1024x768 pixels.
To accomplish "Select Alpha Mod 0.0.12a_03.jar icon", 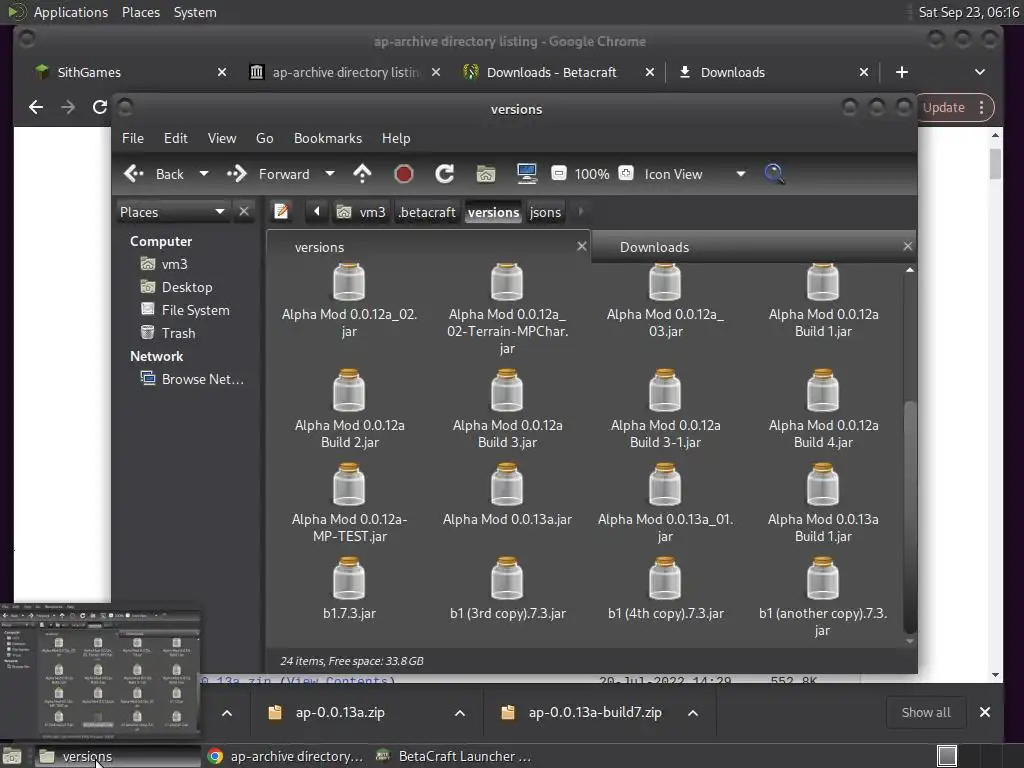I will point(665,281).
